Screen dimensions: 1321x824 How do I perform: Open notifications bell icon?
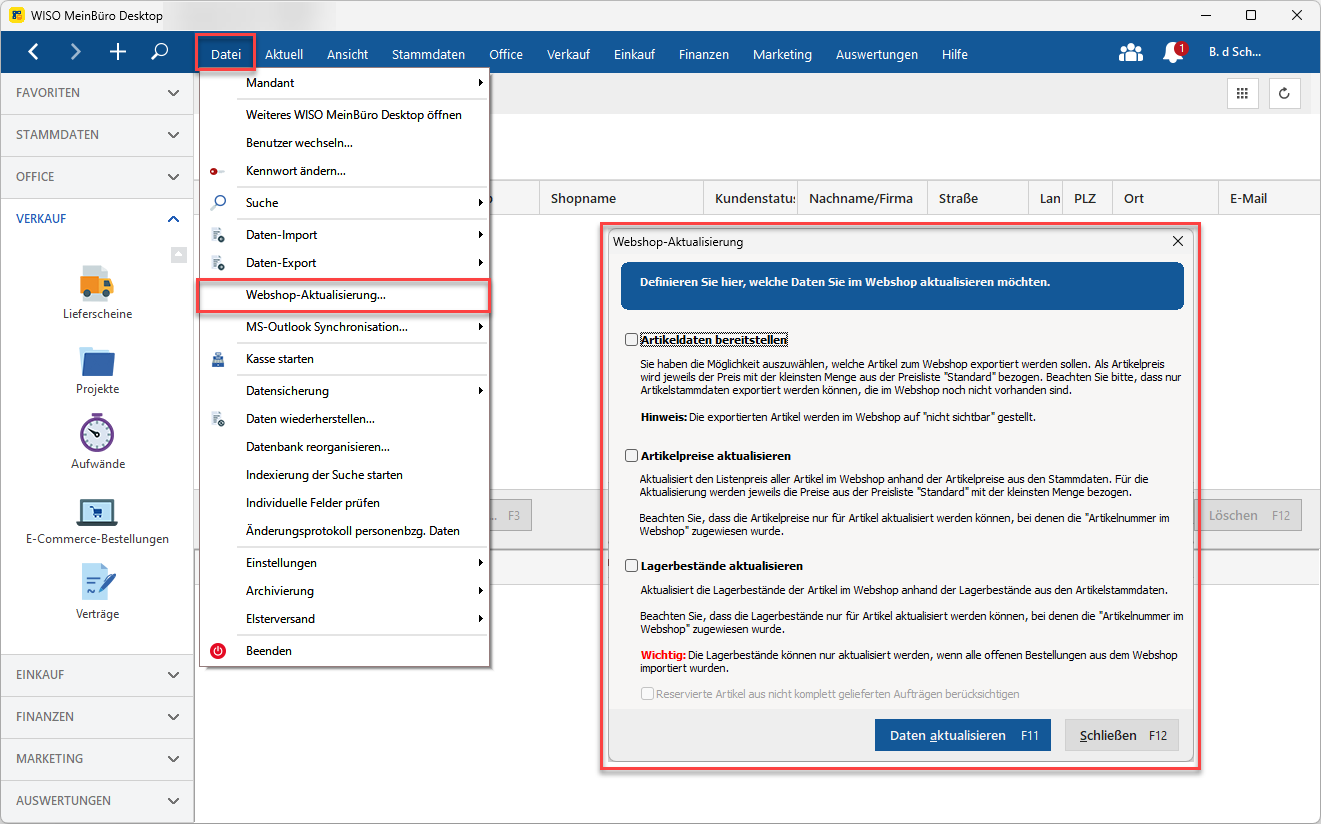point(1173,53)
